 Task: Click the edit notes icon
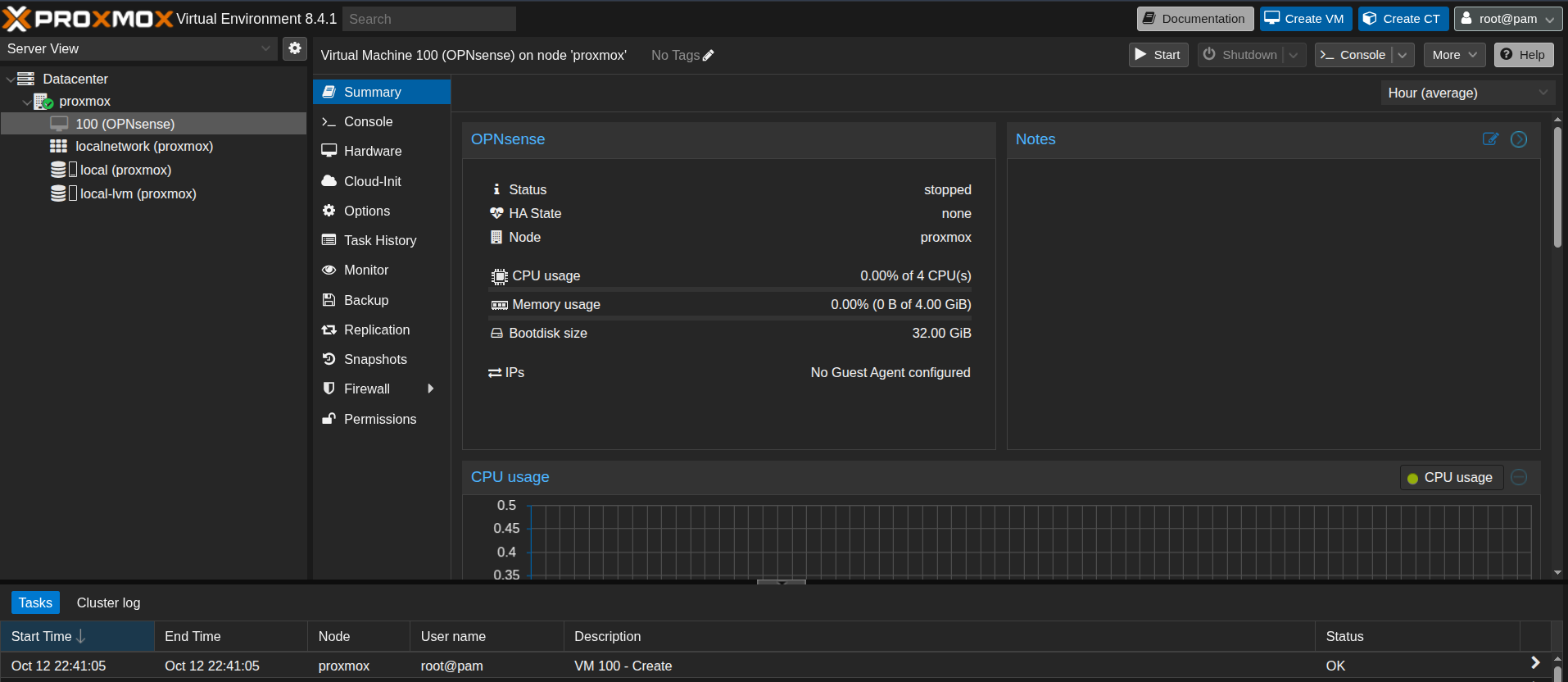click(x=1490, y=139)
